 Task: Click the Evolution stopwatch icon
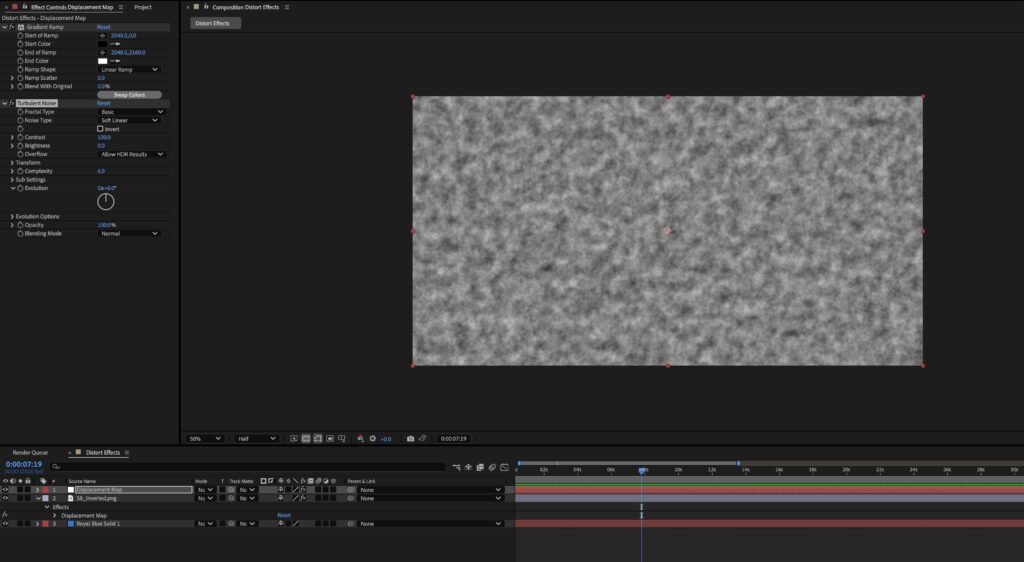(x=20, y=188)
